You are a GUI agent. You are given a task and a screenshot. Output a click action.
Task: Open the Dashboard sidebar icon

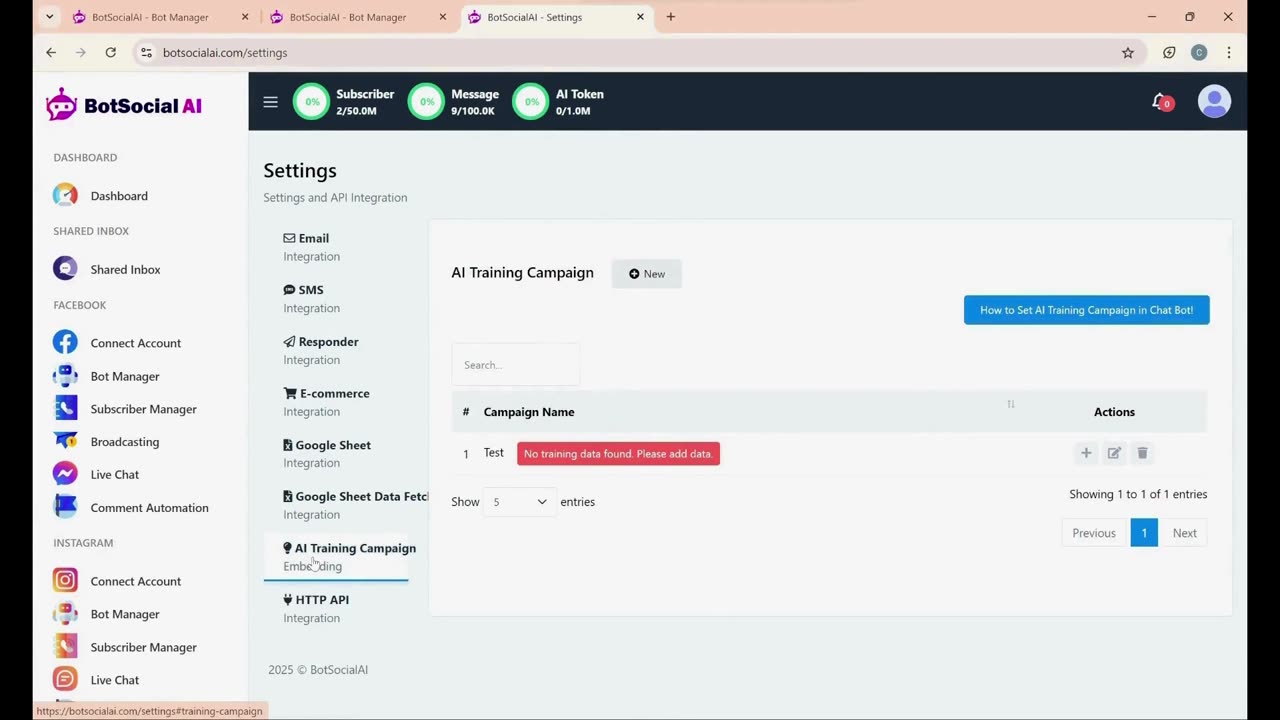pos(65,196)
